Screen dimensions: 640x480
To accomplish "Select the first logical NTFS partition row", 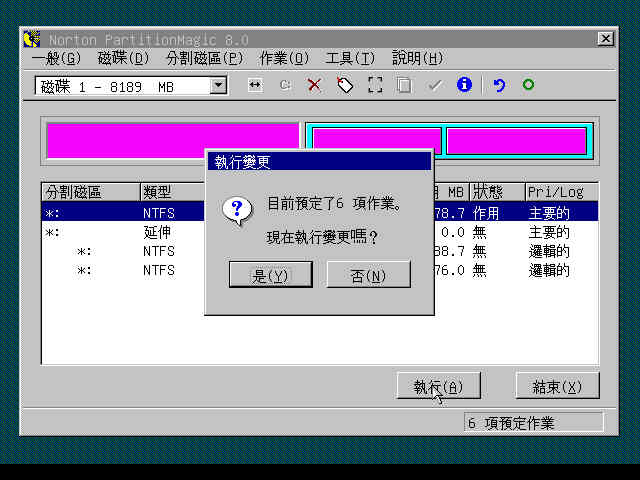I will (120, 251).
